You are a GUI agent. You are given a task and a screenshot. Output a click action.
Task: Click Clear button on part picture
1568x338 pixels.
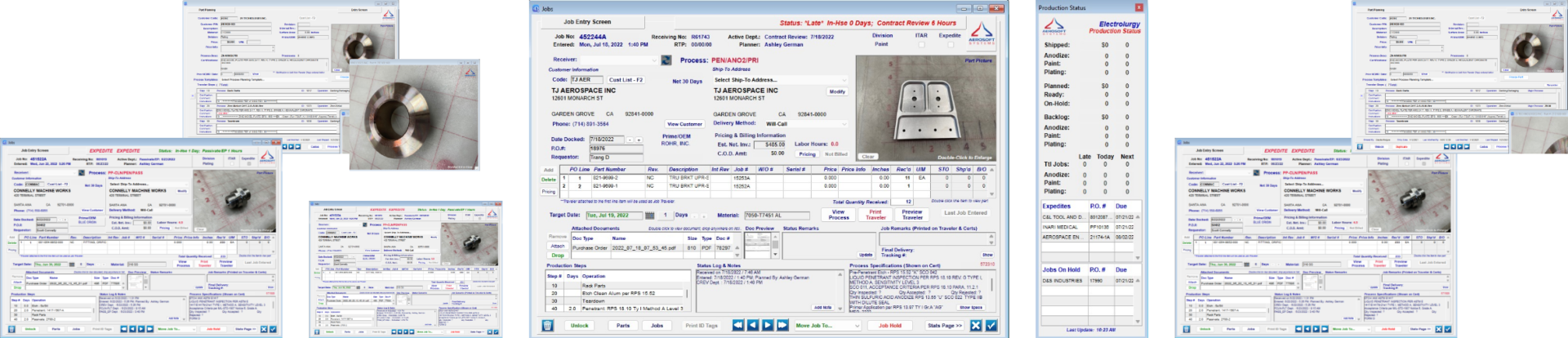click(868, 157)
